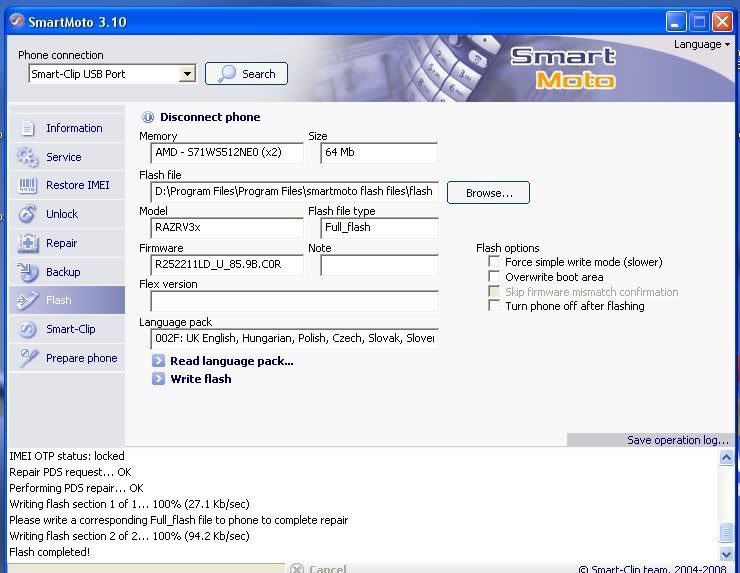Click Disconnect phone link
Viewport: 740px width, 573px height.
[210, 117]
